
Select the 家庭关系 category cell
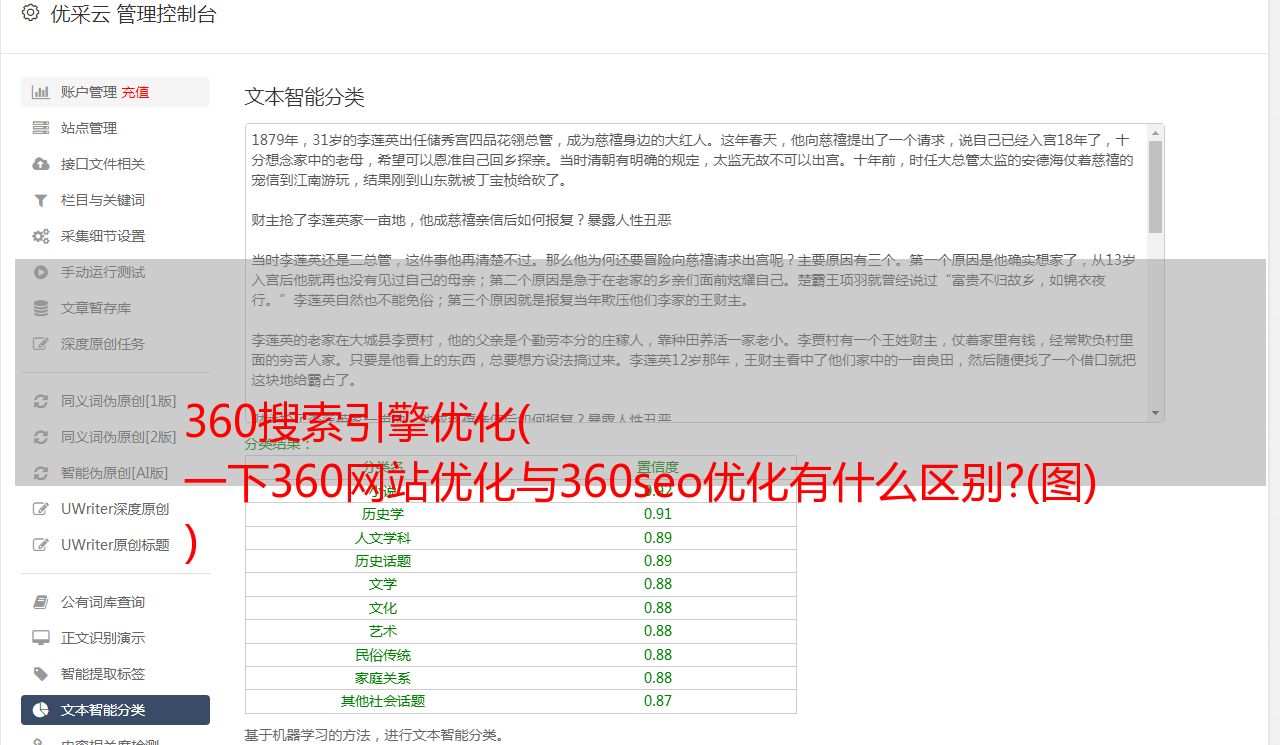pos(383,678)
